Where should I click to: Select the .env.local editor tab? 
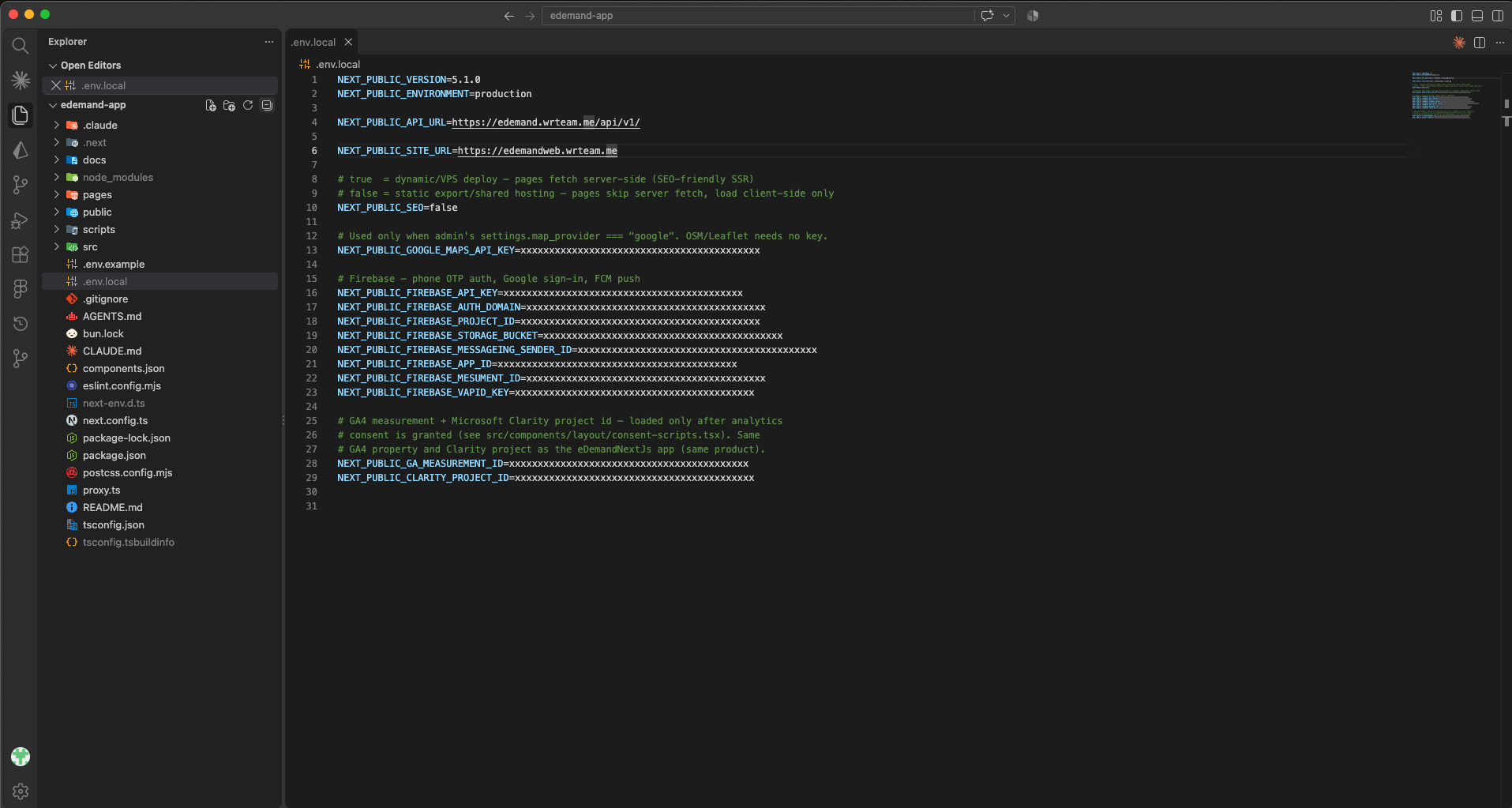pos(314,43)
